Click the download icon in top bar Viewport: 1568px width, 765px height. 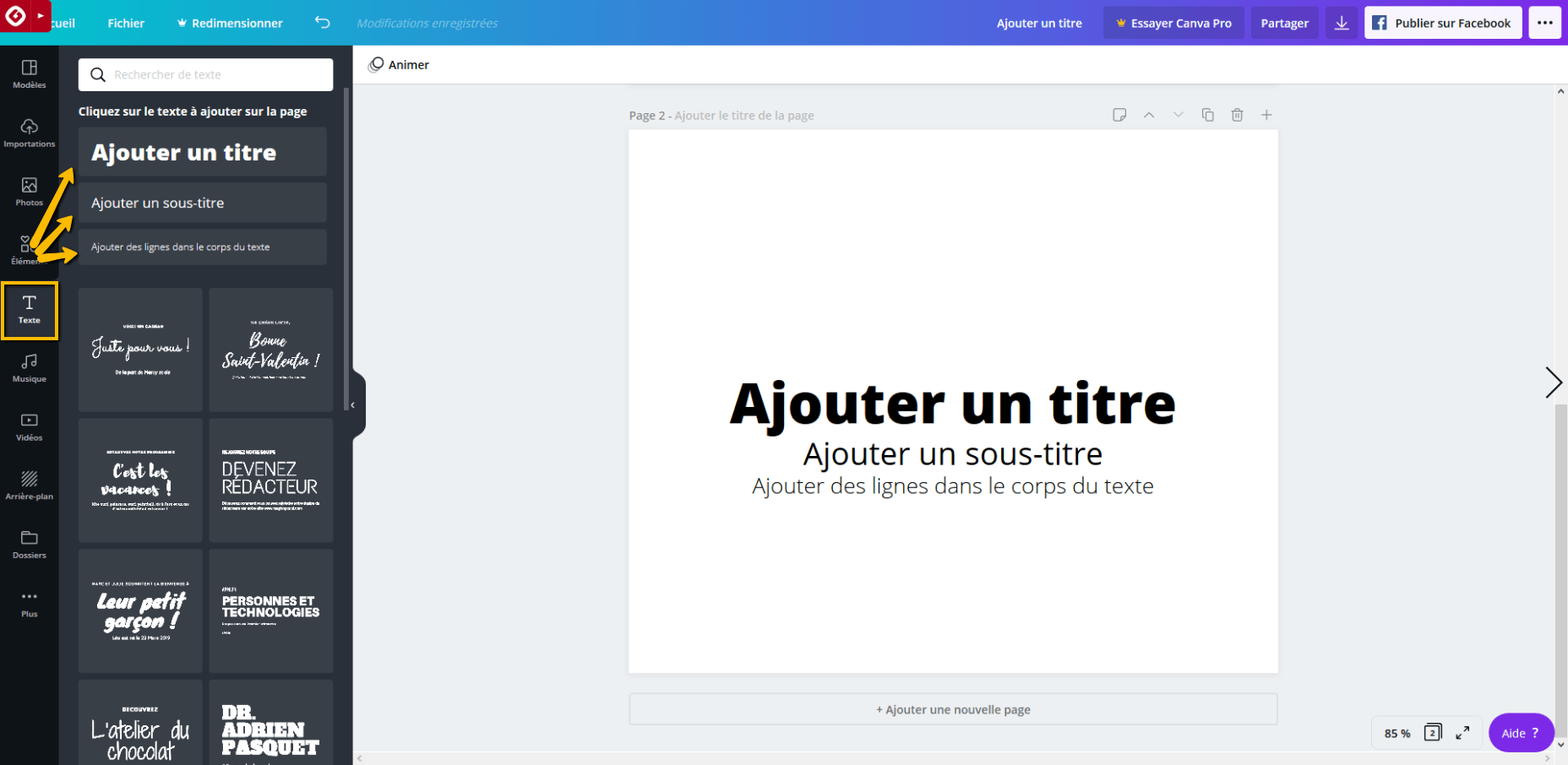point(1342,23)
